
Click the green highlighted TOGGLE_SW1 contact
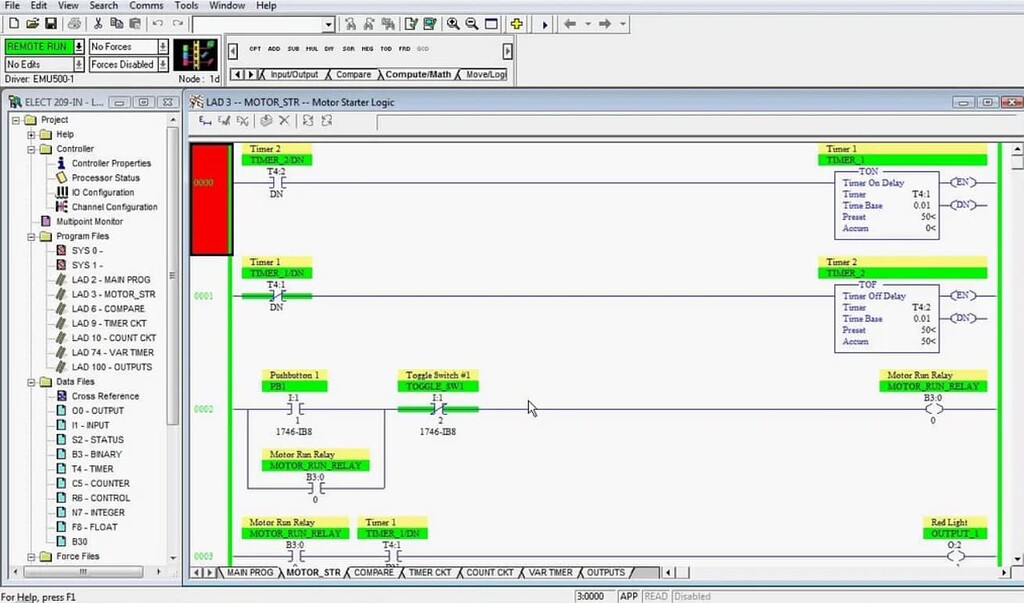click(x=437, y=409)
